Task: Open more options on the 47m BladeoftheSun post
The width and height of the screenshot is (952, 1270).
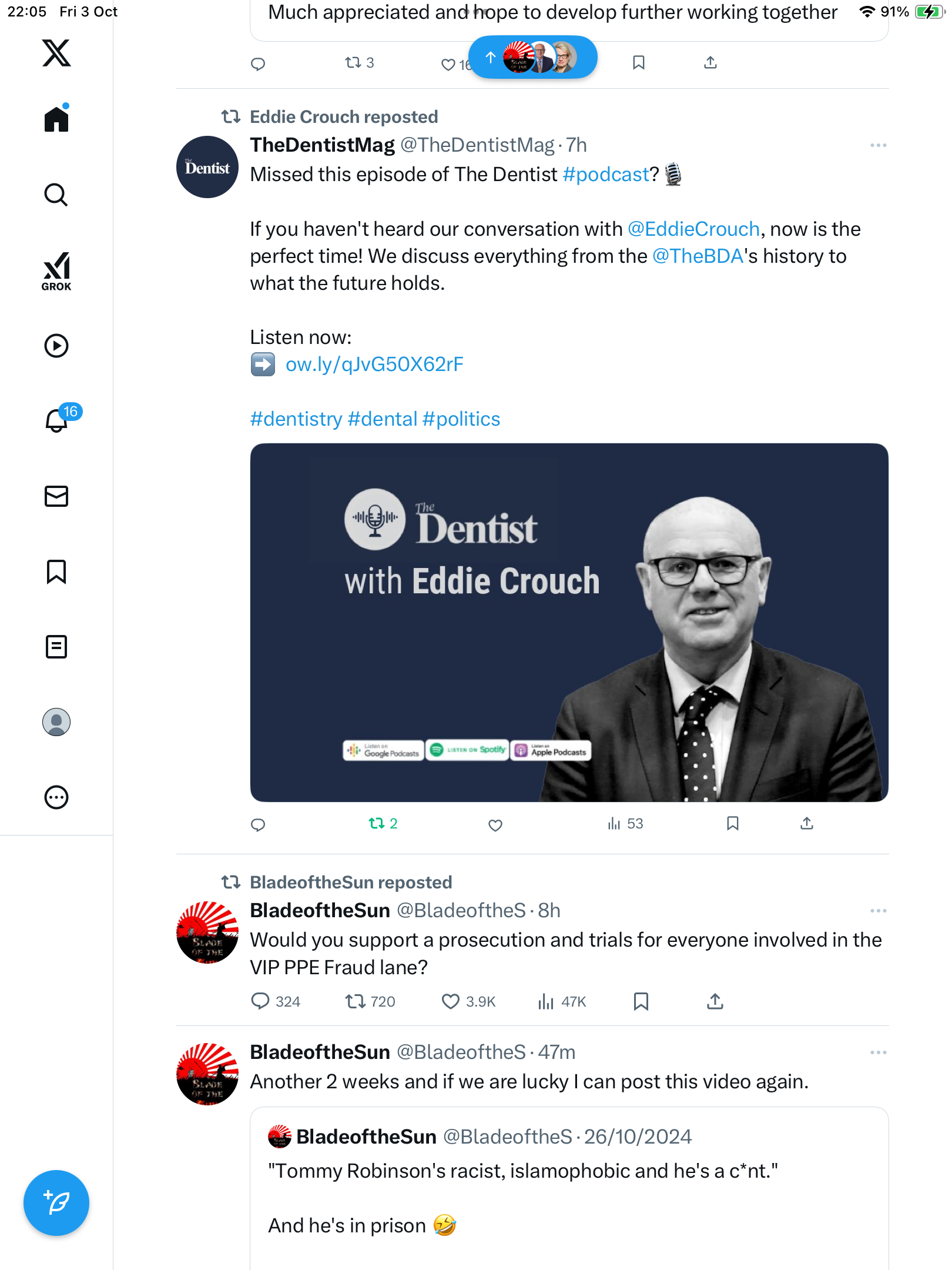Action: [x=878, y=1052]
